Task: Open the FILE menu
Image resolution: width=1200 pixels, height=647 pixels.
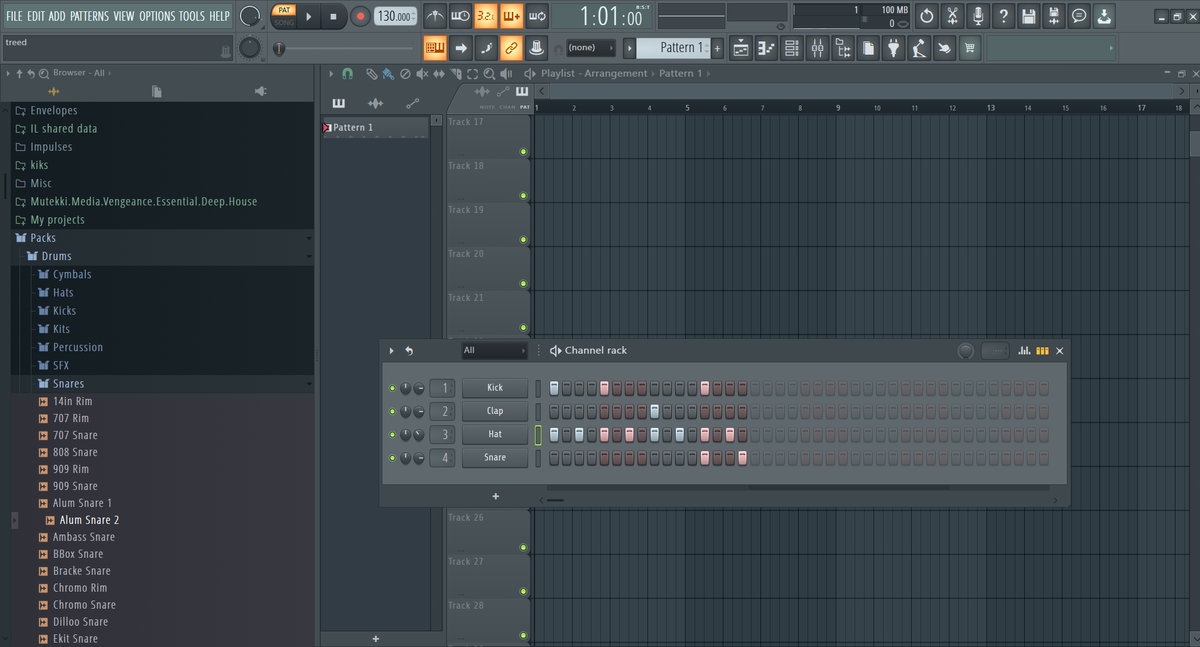Action: (14, 16)
